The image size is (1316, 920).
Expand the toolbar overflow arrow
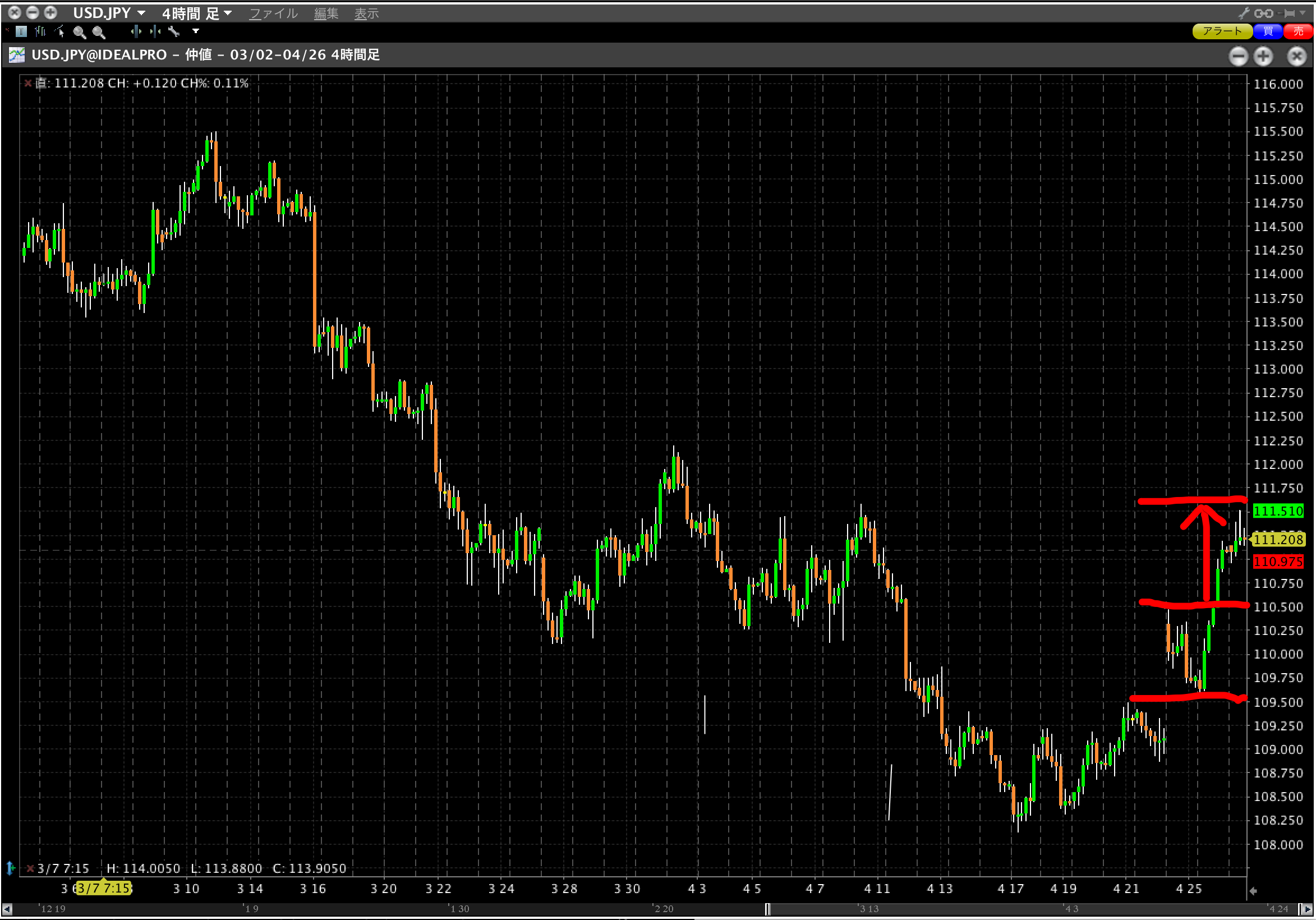(x=195, y=31)
